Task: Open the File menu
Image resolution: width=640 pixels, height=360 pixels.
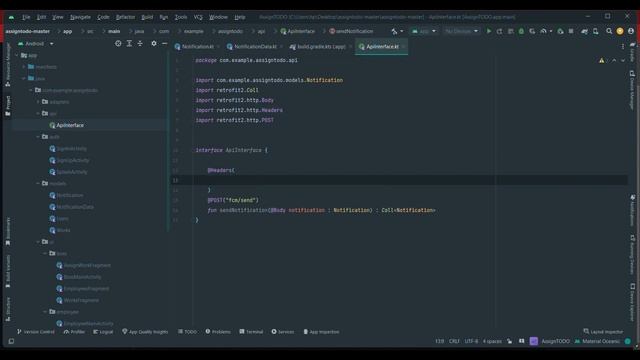Action: click(x=26, y=17)
